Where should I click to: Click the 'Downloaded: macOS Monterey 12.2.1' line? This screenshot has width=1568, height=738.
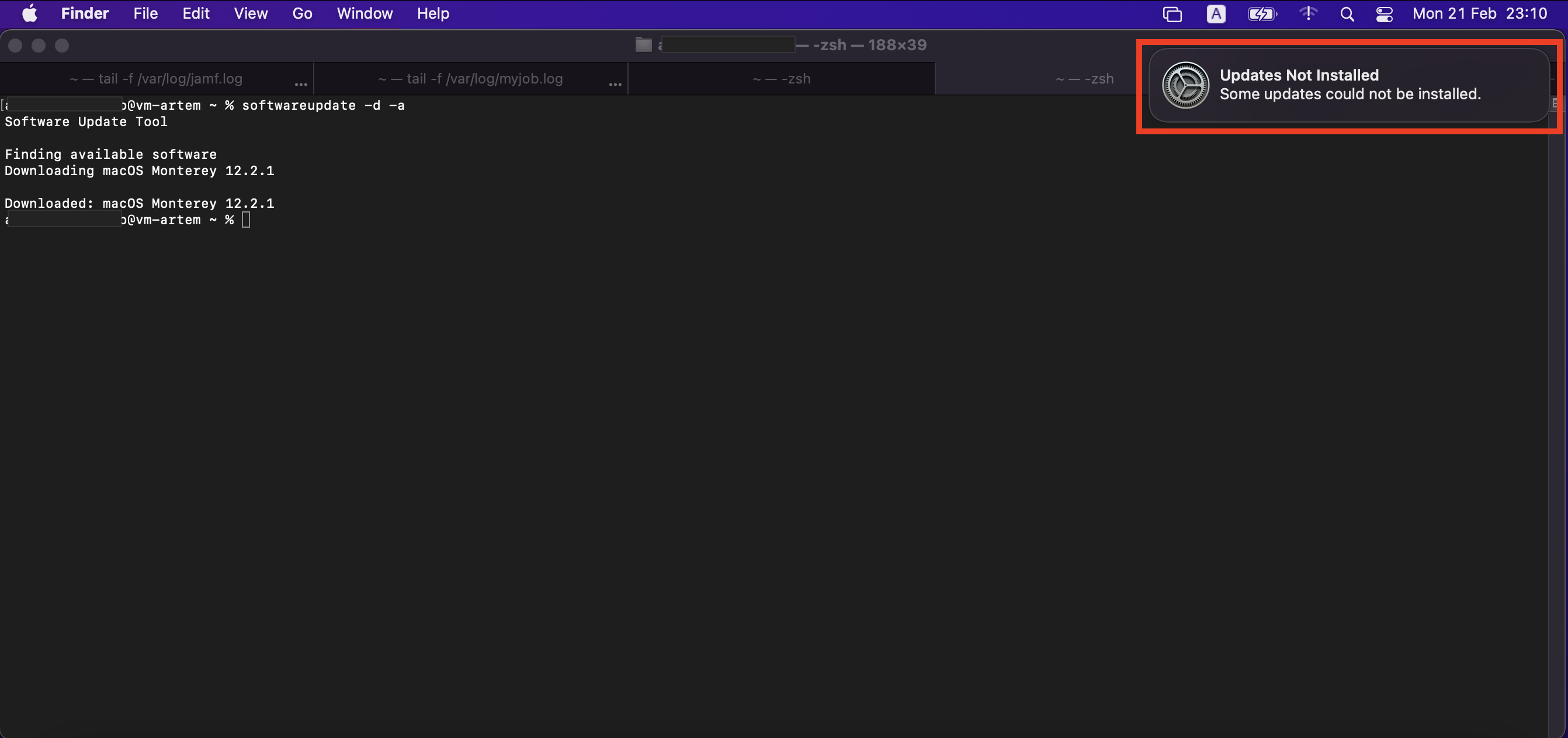click(x=140, y=204)
